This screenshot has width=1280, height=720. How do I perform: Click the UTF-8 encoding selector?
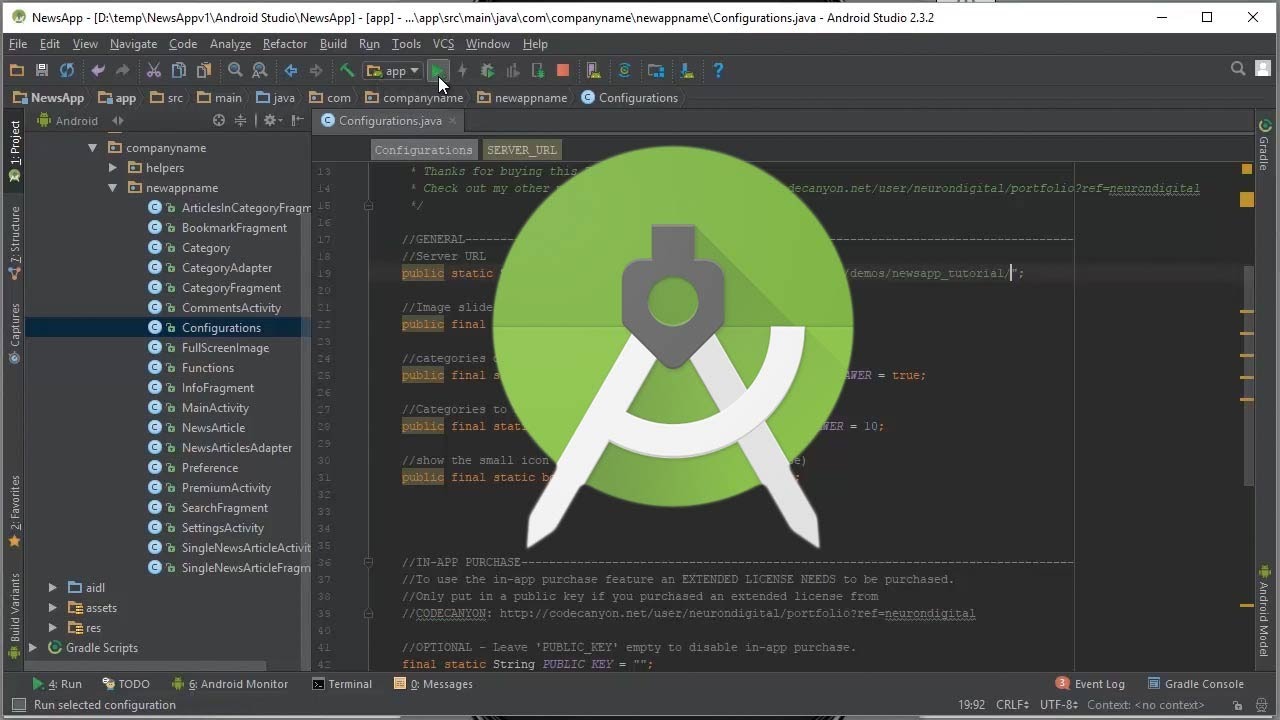[1059, 705]
